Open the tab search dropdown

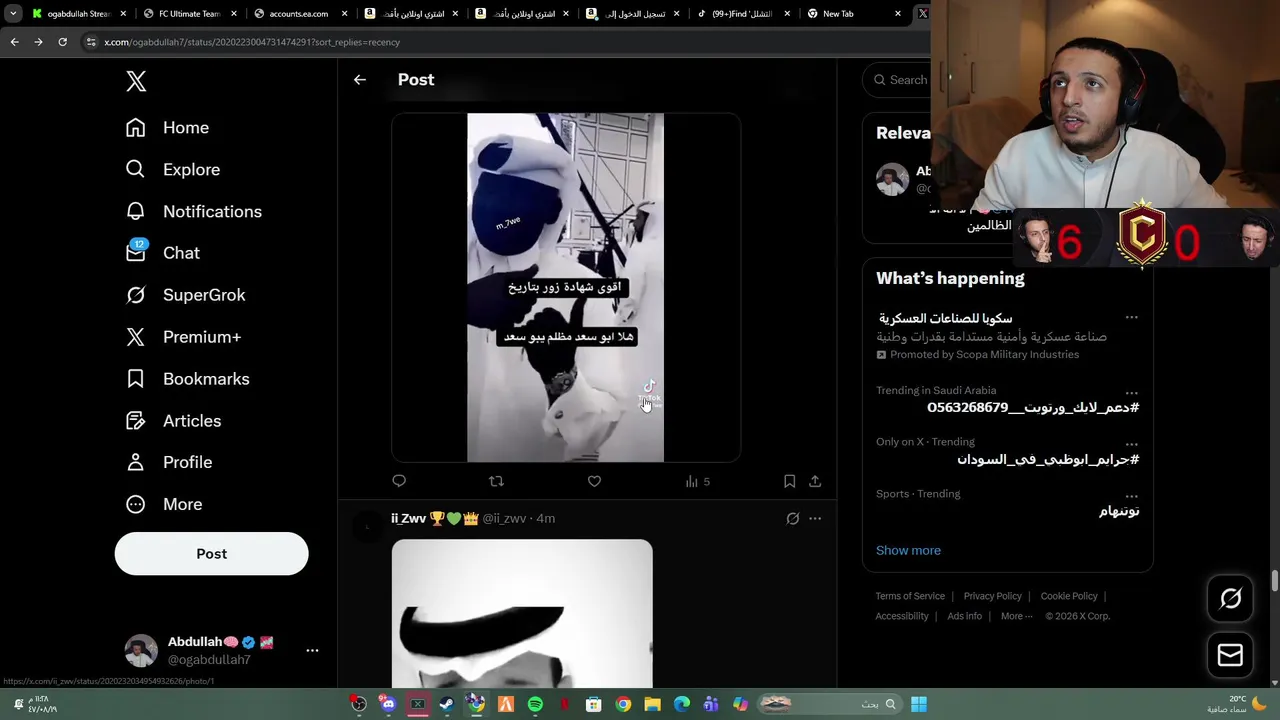tap(13, 14)
